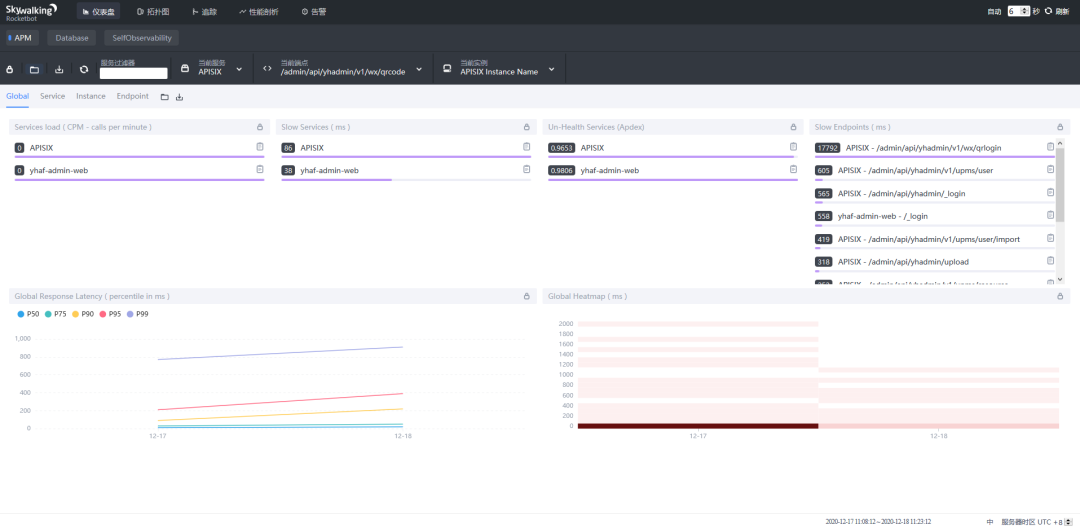Click the export download icon in toolbar
This screenshot has height=529, width=1080.
click(59, 70)
